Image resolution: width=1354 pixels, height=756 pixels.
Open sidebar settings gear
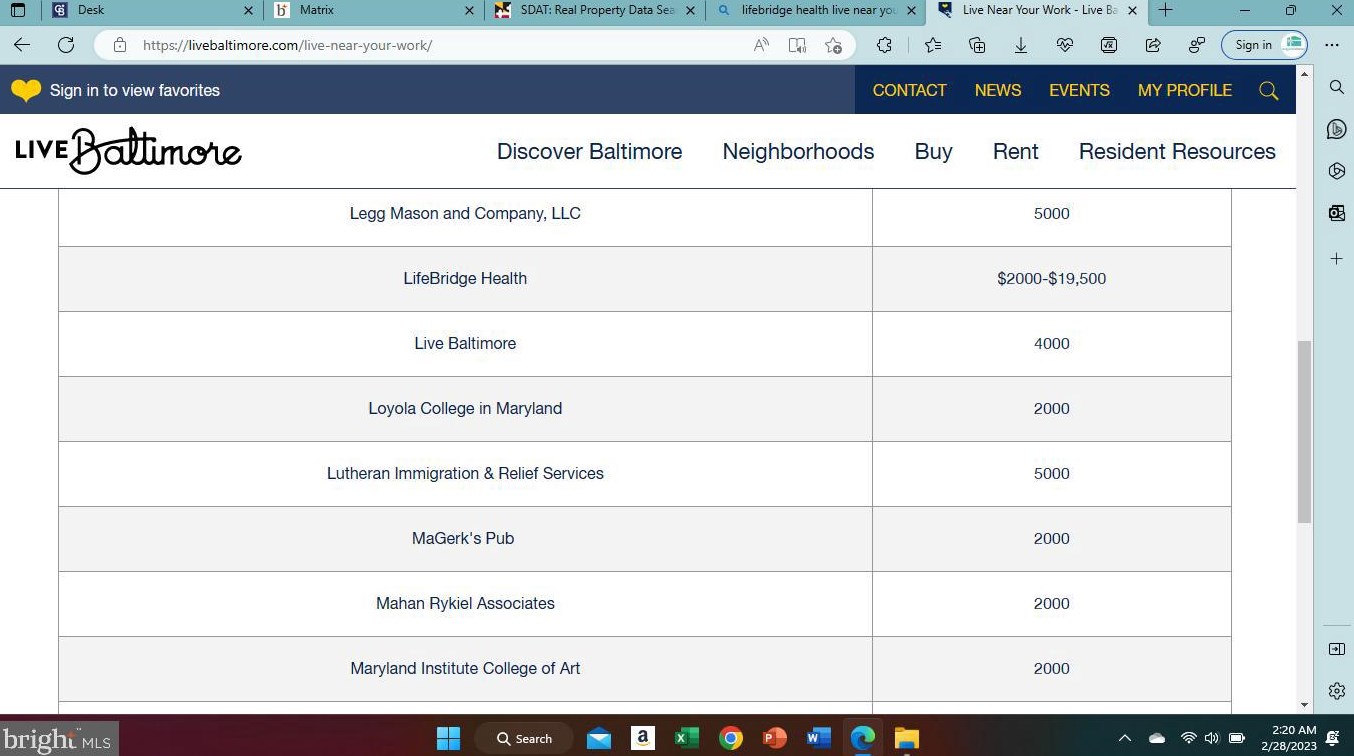[x=1337, y=691]
